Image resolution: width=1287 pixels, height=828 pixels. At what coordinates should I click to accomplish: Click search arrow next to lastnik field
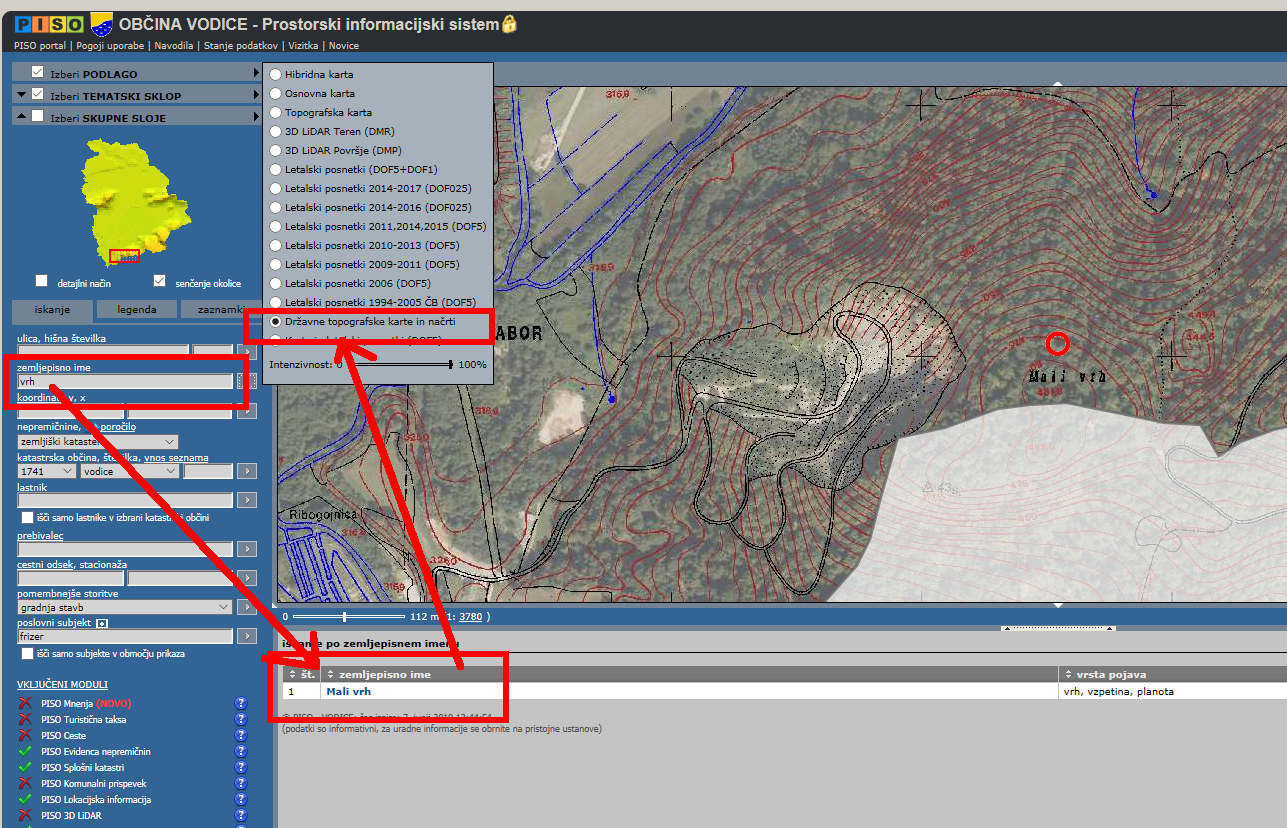[x=246, y=500]
